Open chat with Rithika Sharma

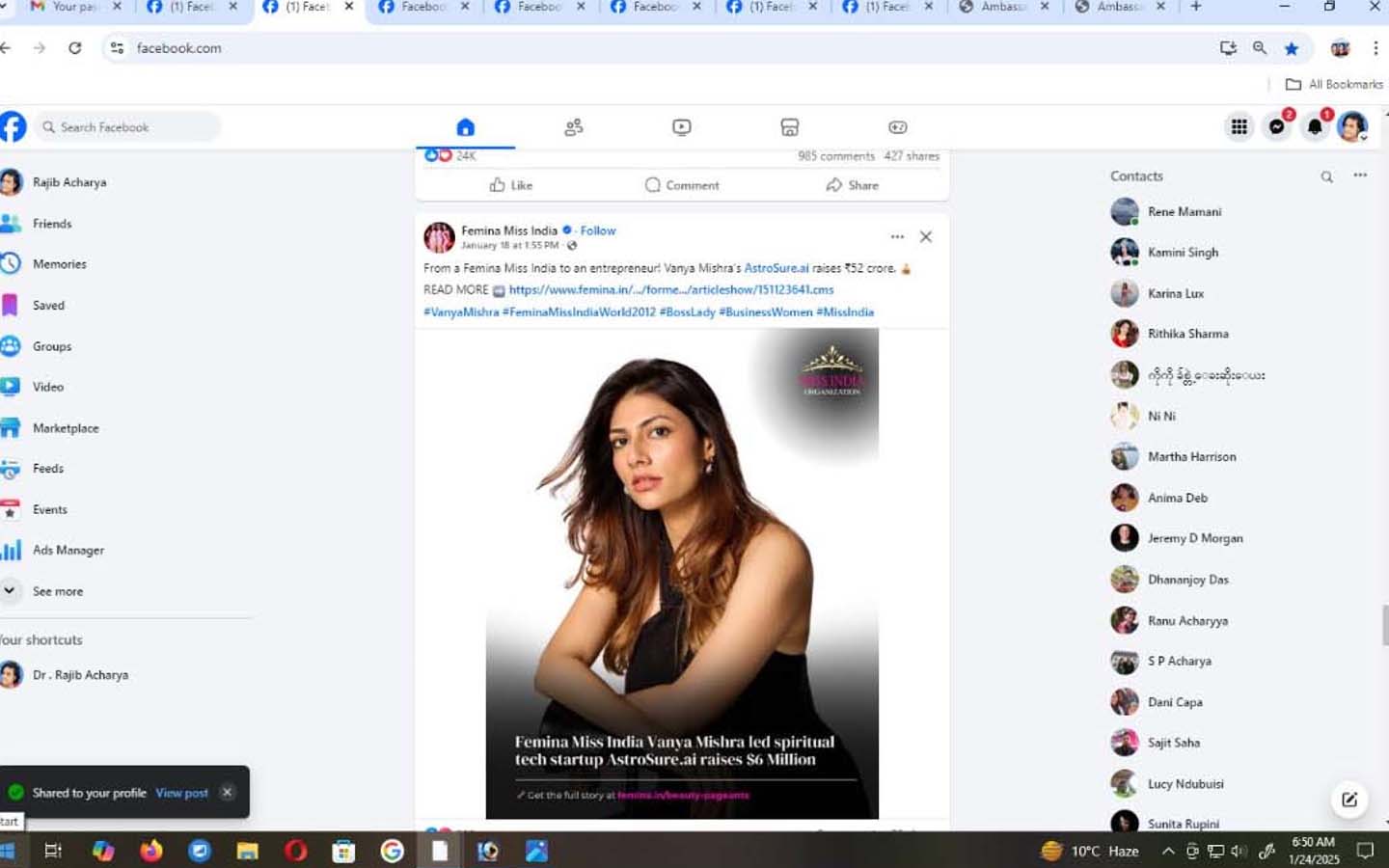click(x=1188, y=334)
